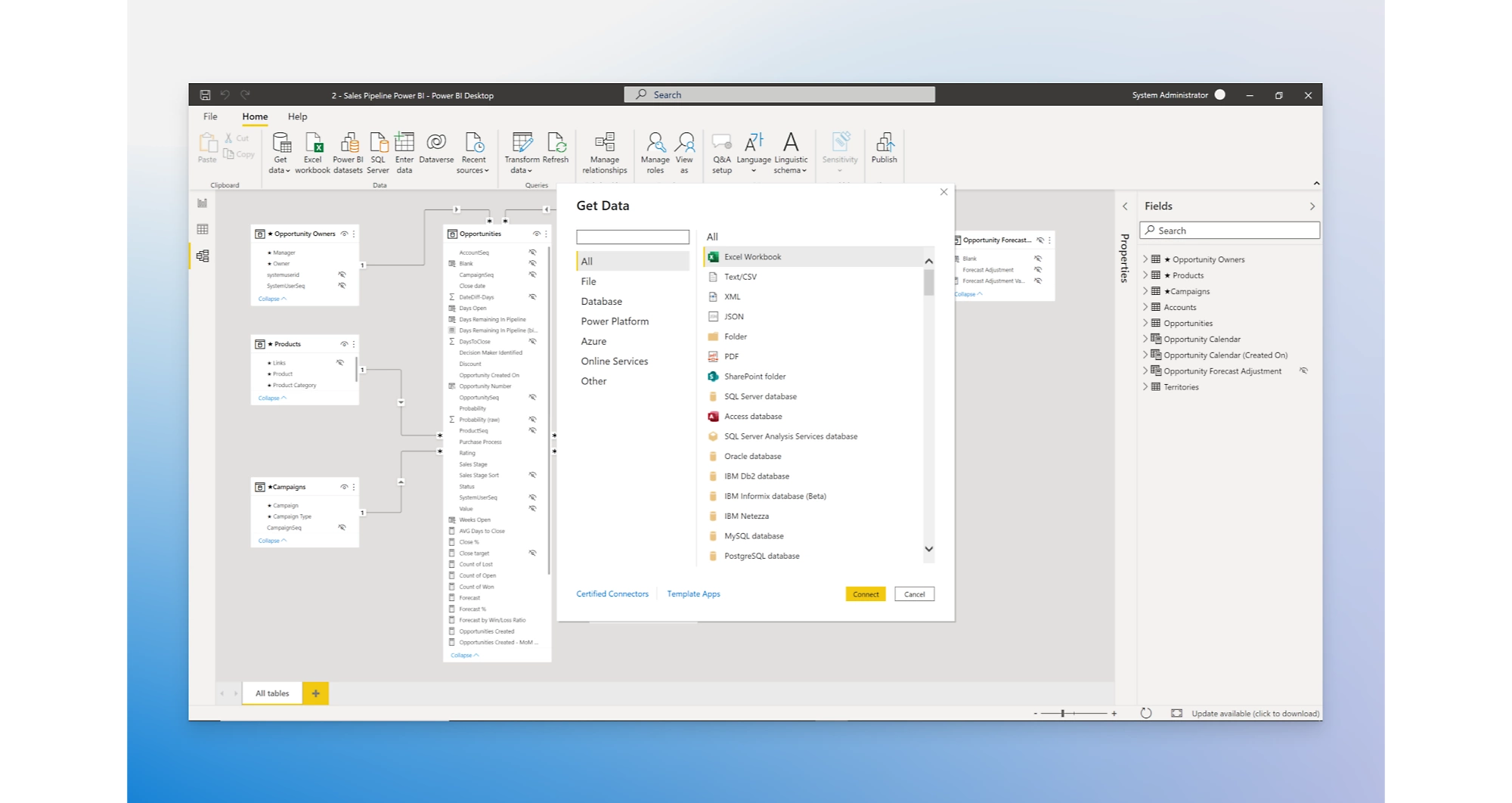
Task: Click the Manage roles icon
Action: pos(655,153)
